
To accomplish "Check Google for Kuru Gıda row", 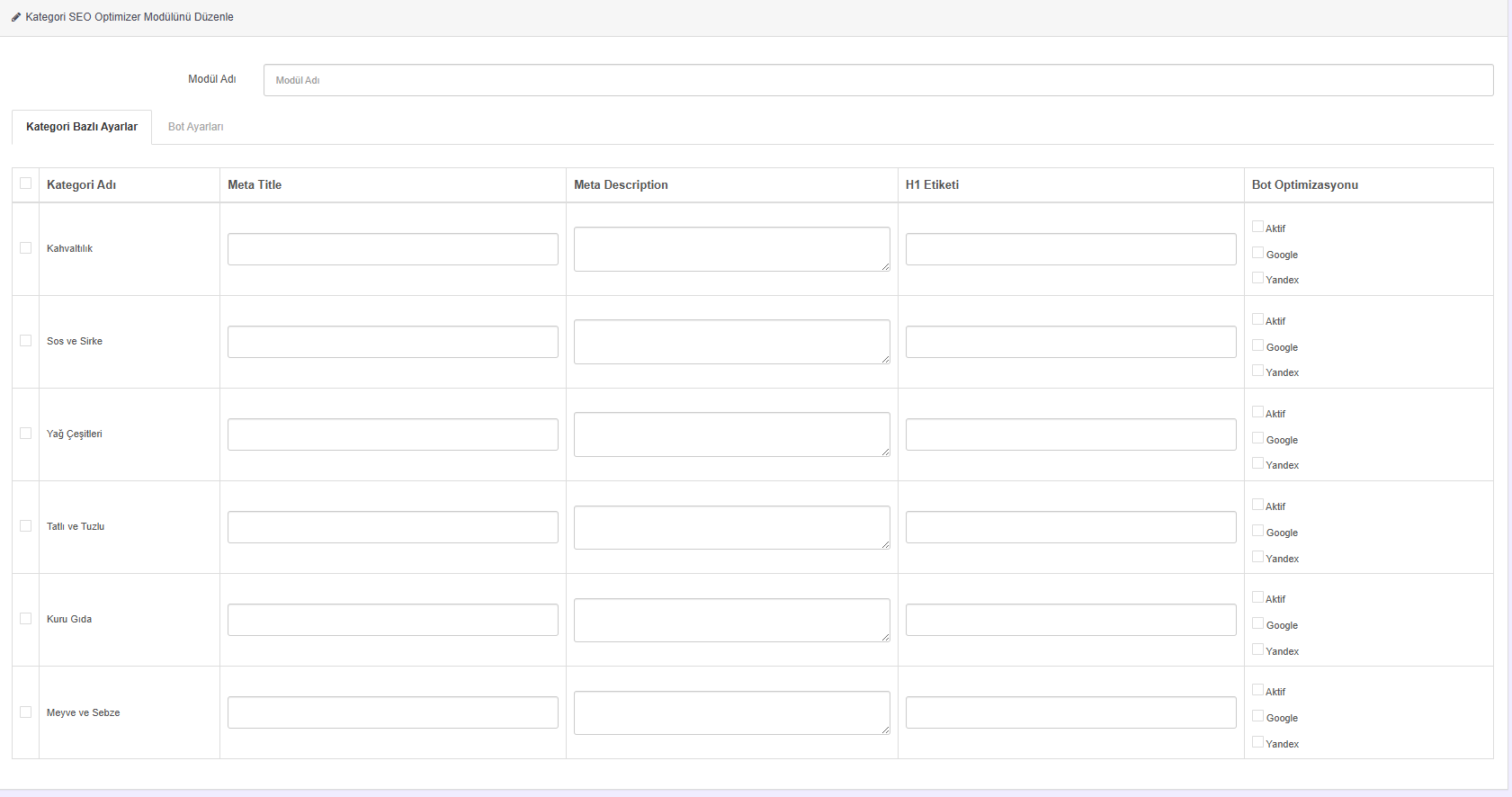I will tap(1257, 623).
